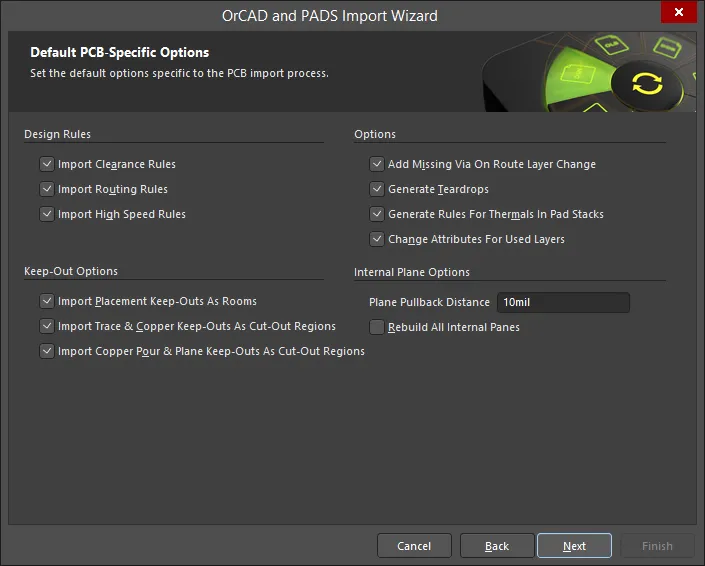Toggle Import Placement Keep-Outs As Rooms
705x566 pixels.
point(47,301)
